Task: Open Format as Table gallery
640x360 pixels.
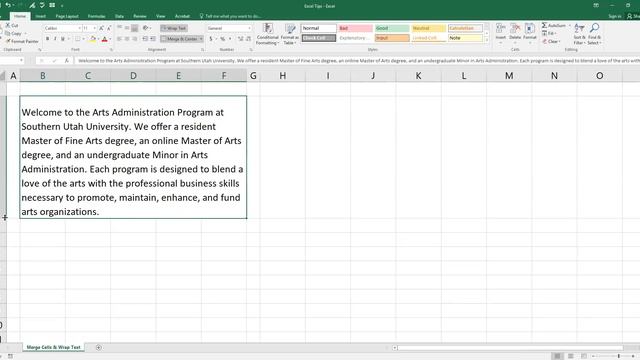Action: (x=290, y=34)
